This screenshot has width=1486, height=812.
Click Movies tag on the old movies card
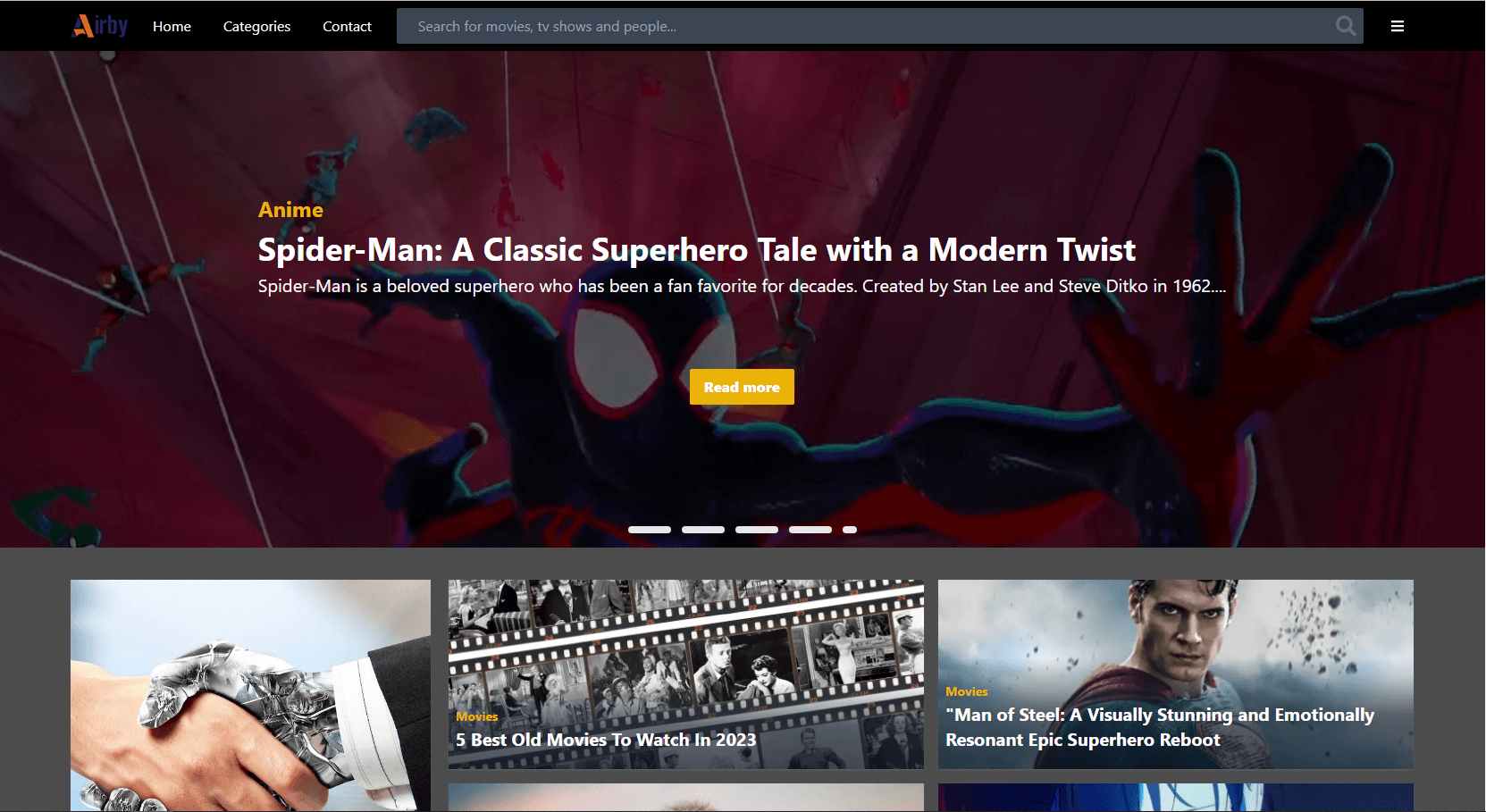pos(477,716)
